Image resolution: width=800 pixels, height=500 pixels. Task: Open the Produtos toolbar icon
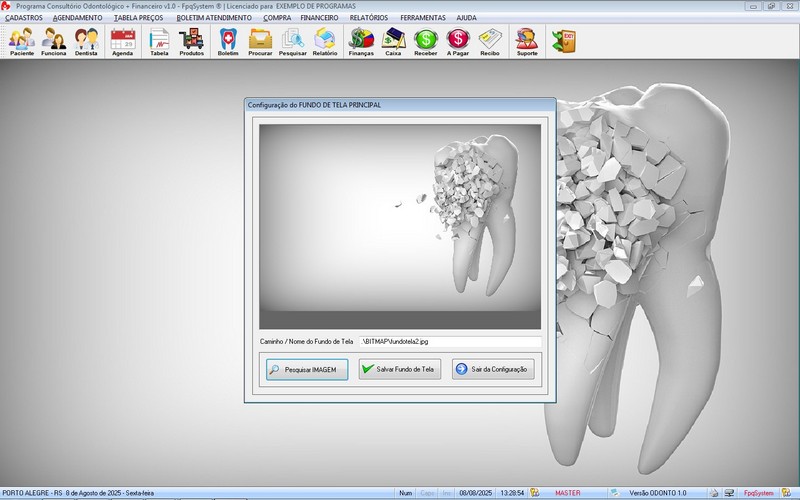coord(191,41)
